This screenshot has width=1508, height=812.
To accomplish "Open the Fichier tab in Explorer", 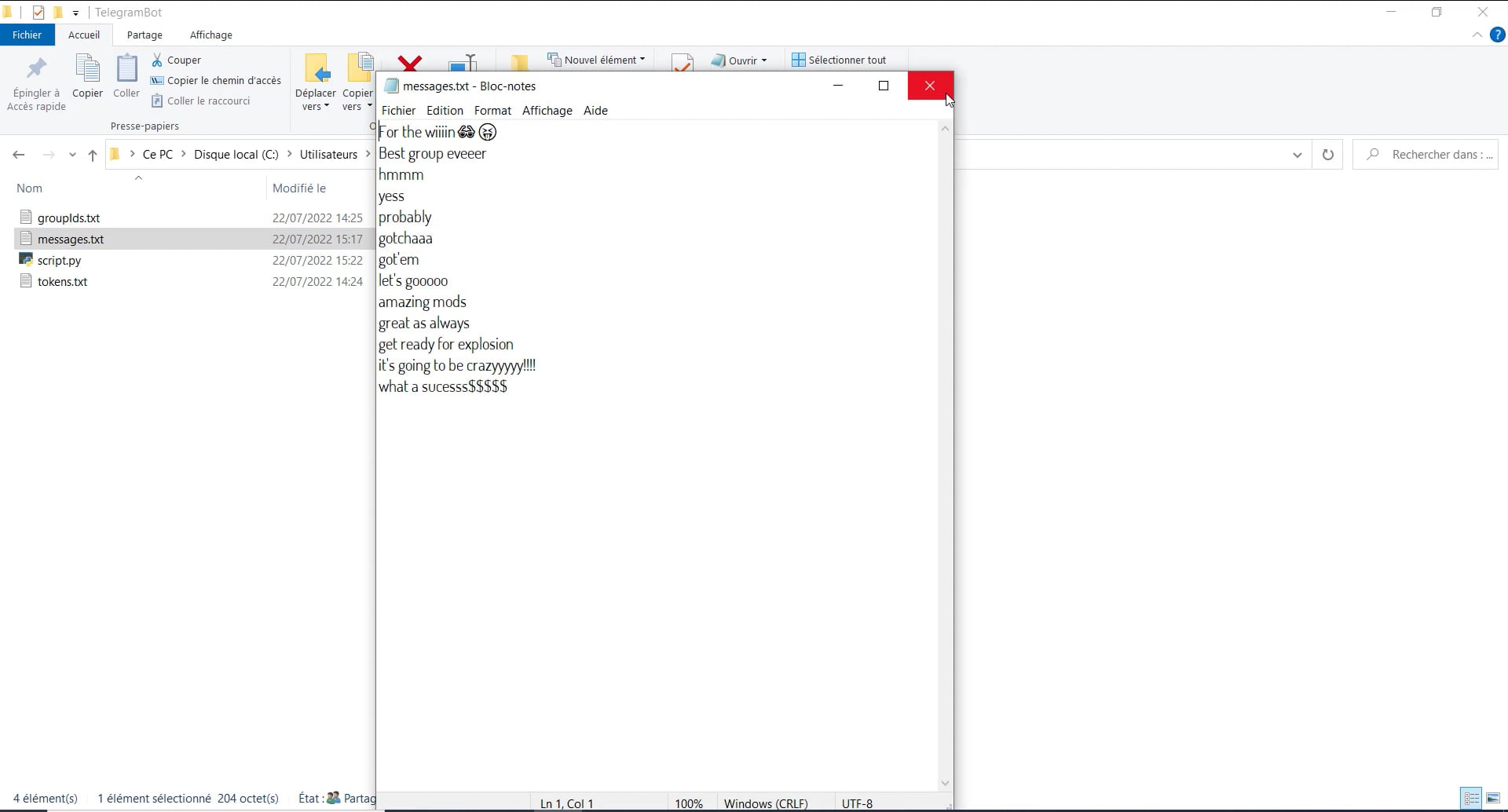I will click(27, 35).
